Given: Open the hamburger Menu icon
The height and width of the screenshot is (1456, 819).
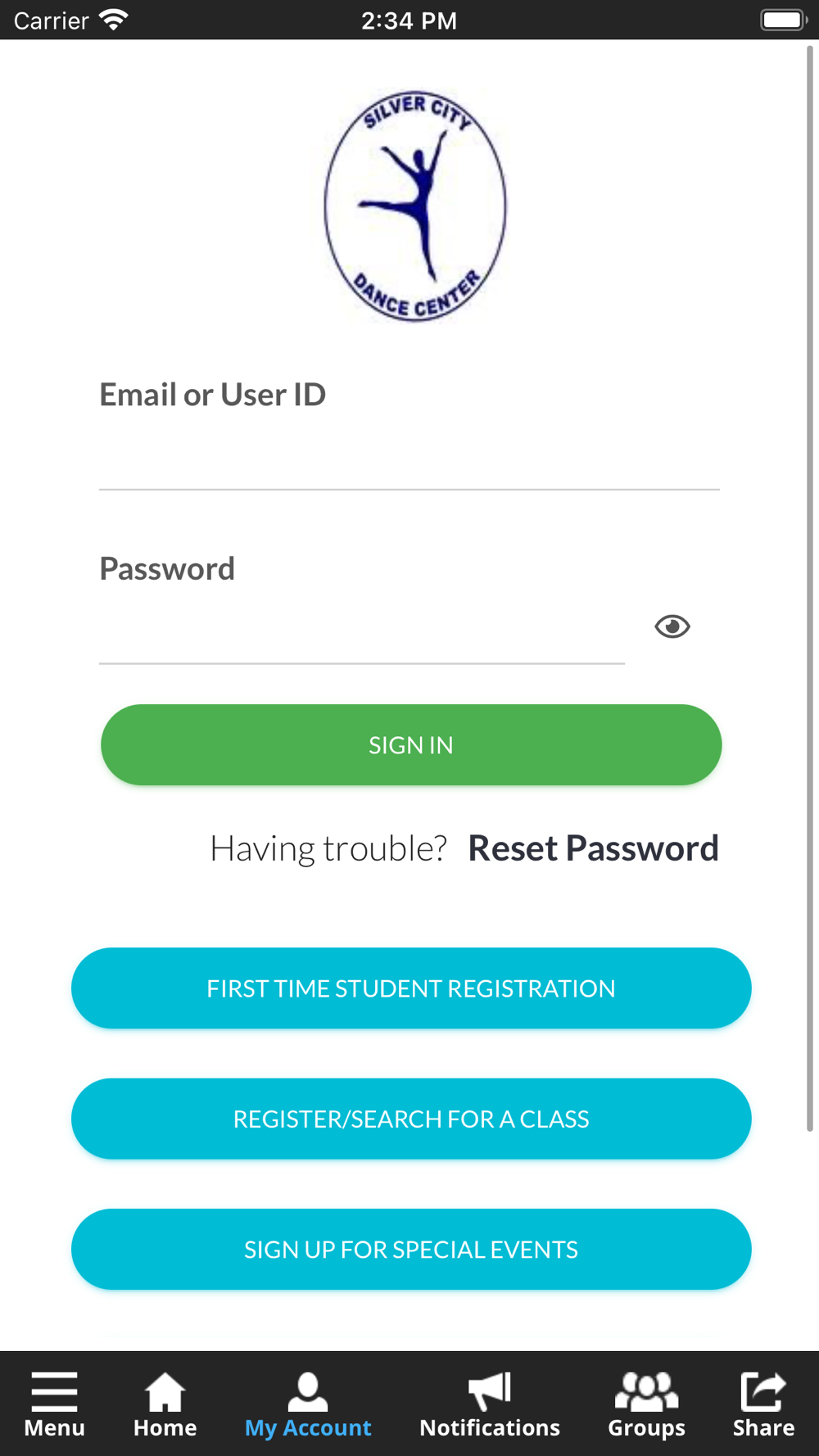Looking at the screenshot, I should pos(54,1391).
